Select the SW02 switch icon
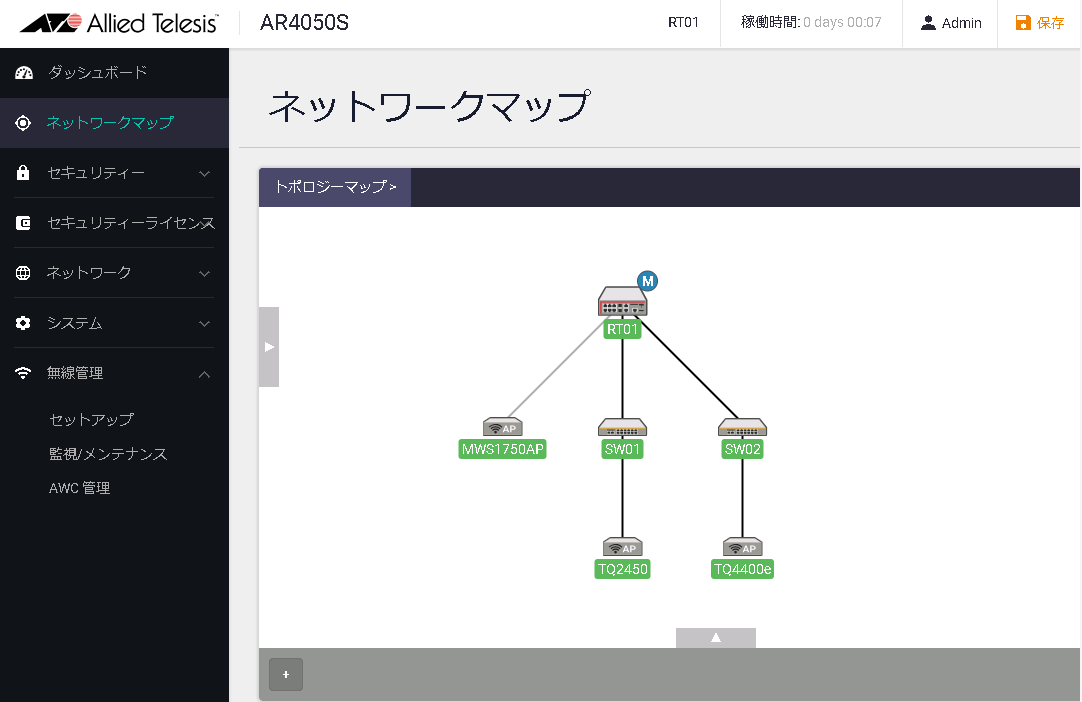This screenshot has height=702, width=1082. [x=742, y=427]
